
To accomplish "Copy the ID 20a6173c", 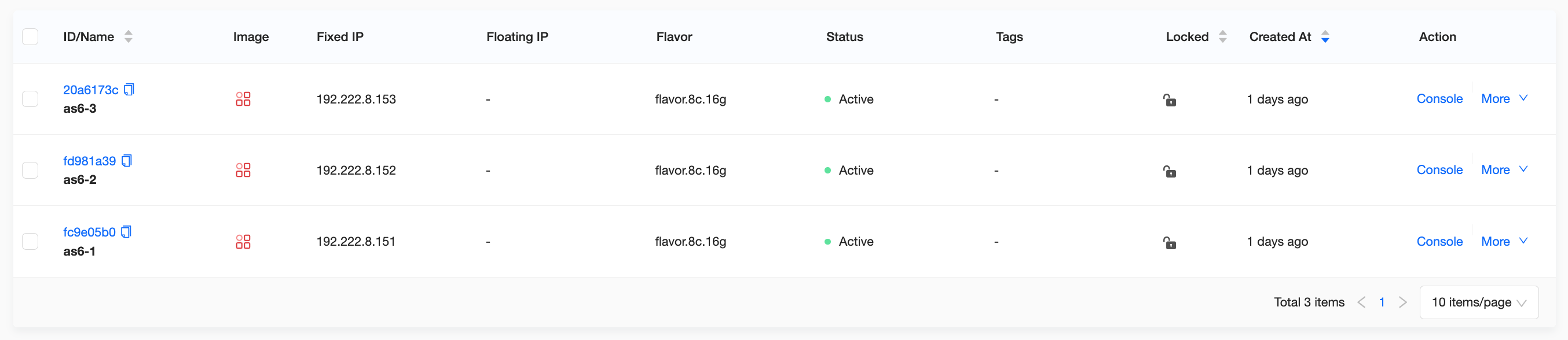I will point(129,90).
